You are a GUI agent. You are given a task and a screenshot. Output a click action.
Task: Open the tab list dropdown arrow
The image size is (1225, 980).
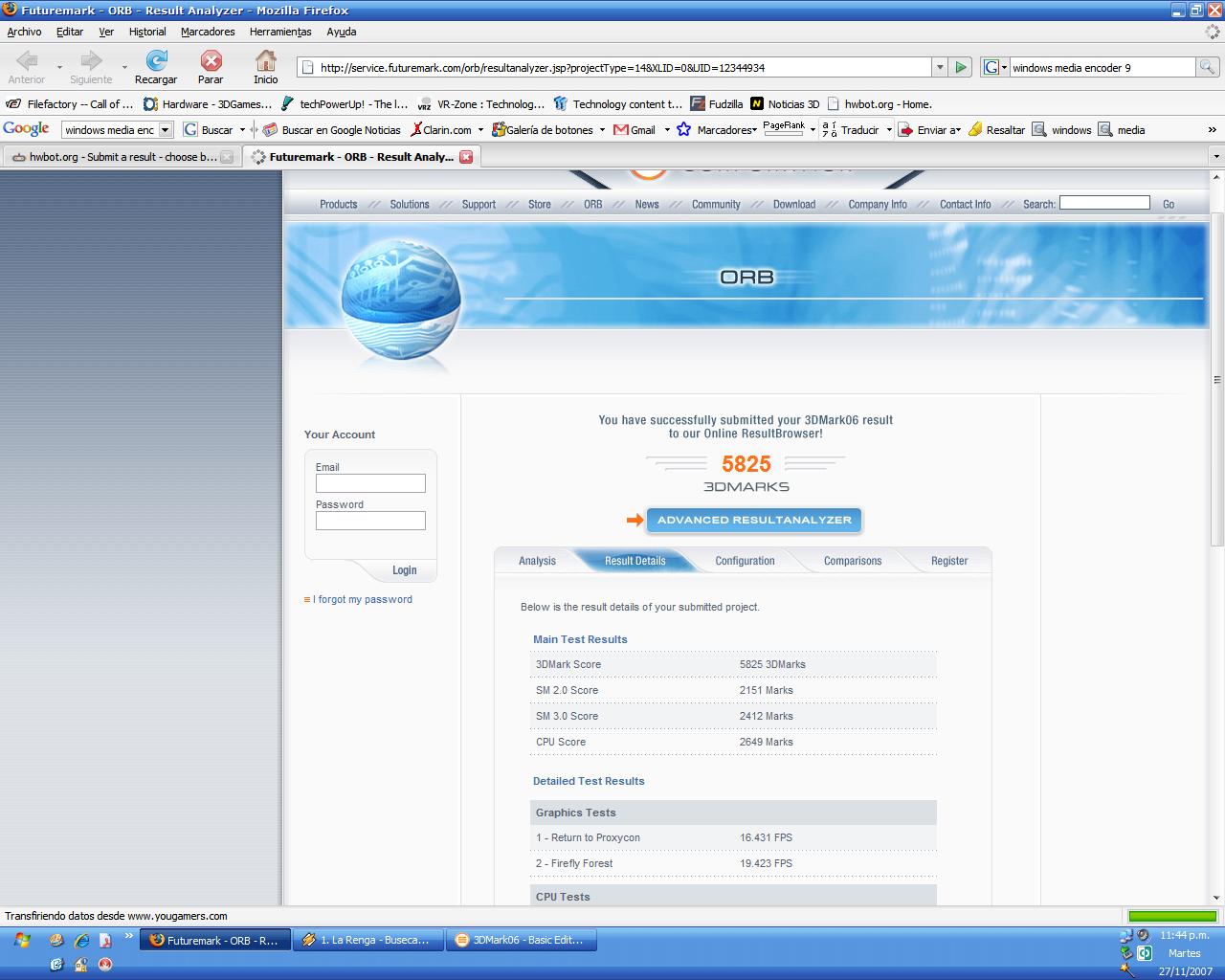pos(1216,156)
